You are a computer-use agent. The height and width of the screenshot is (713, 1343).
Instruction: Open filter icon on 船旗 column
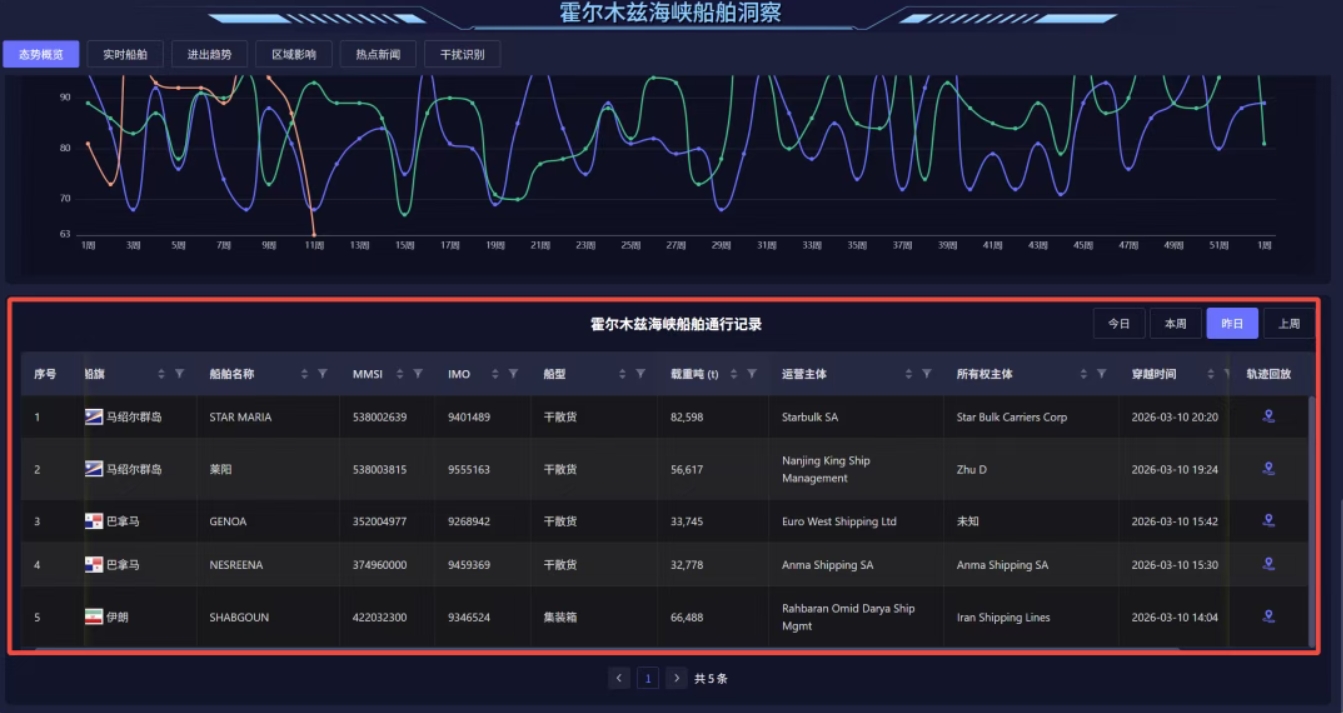(180, 374)
